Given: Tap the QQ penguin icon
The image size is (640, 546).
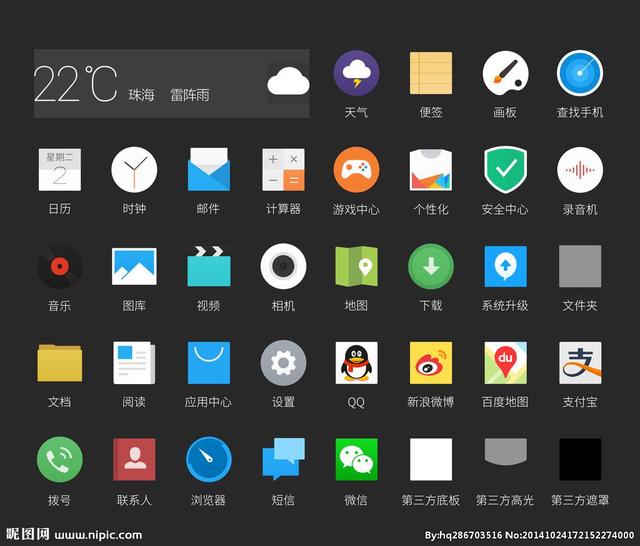Looking at the screenshot, I should [x=356, y=362].
